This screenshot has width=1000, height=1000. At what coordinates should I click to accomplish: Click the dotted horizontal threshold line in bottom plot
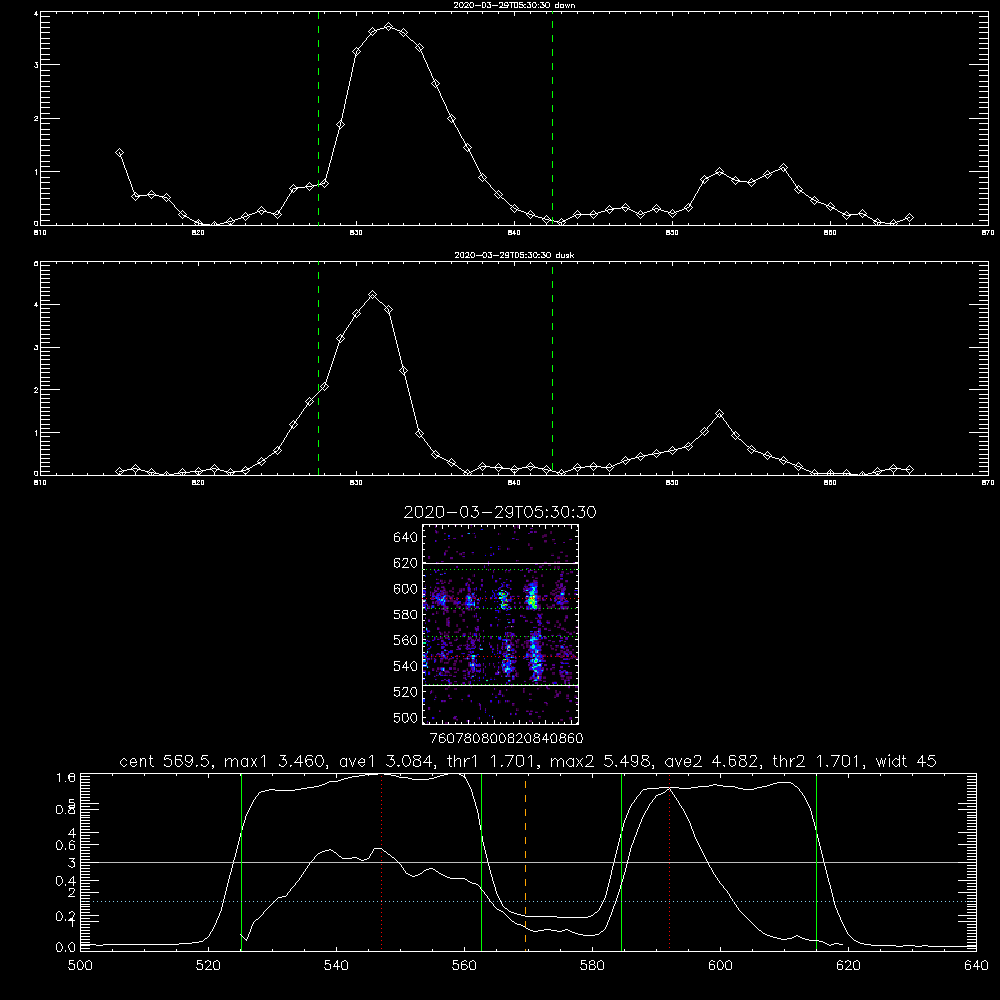click(528, 902)
